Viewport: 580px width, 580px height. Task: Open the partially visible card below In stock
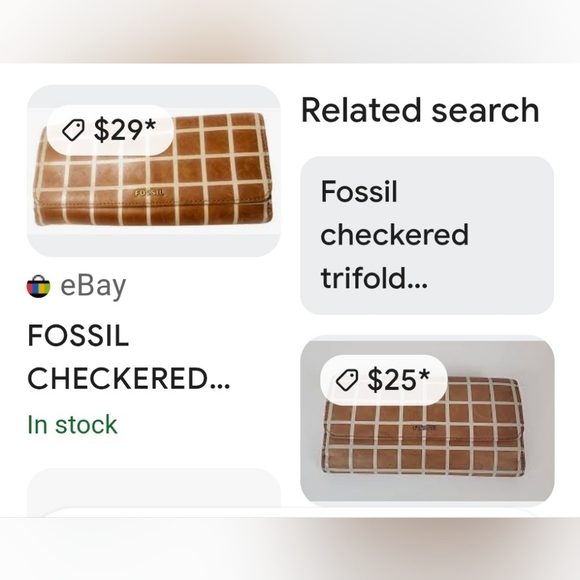click(154, 492)
